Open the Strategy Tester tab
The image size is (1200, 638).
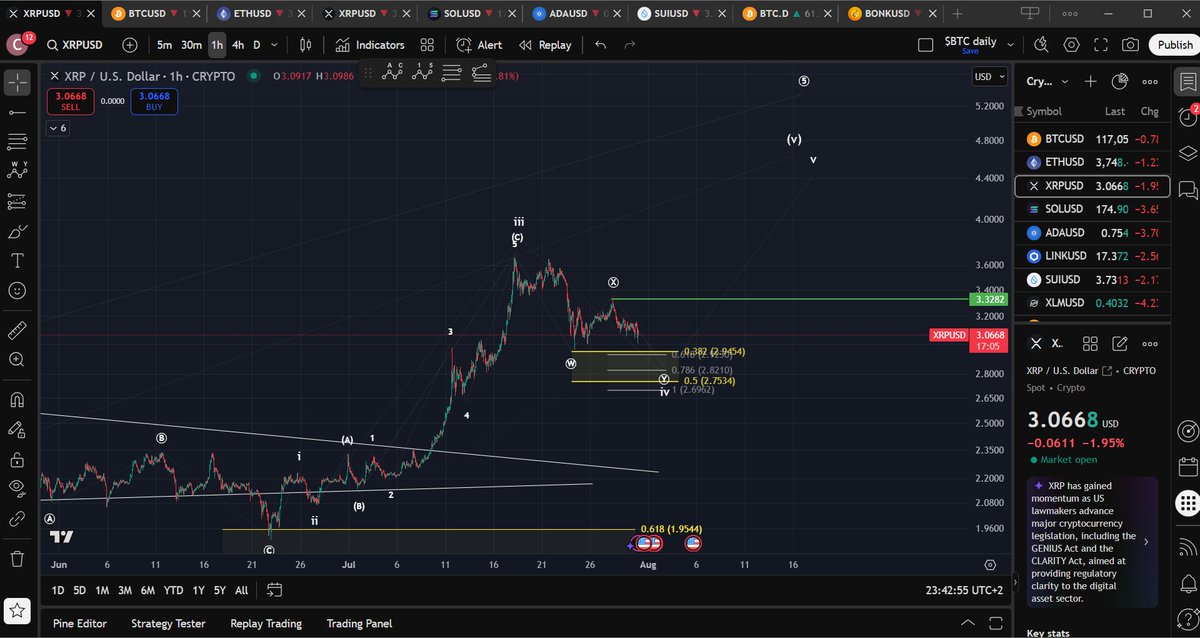click(168, 623)
